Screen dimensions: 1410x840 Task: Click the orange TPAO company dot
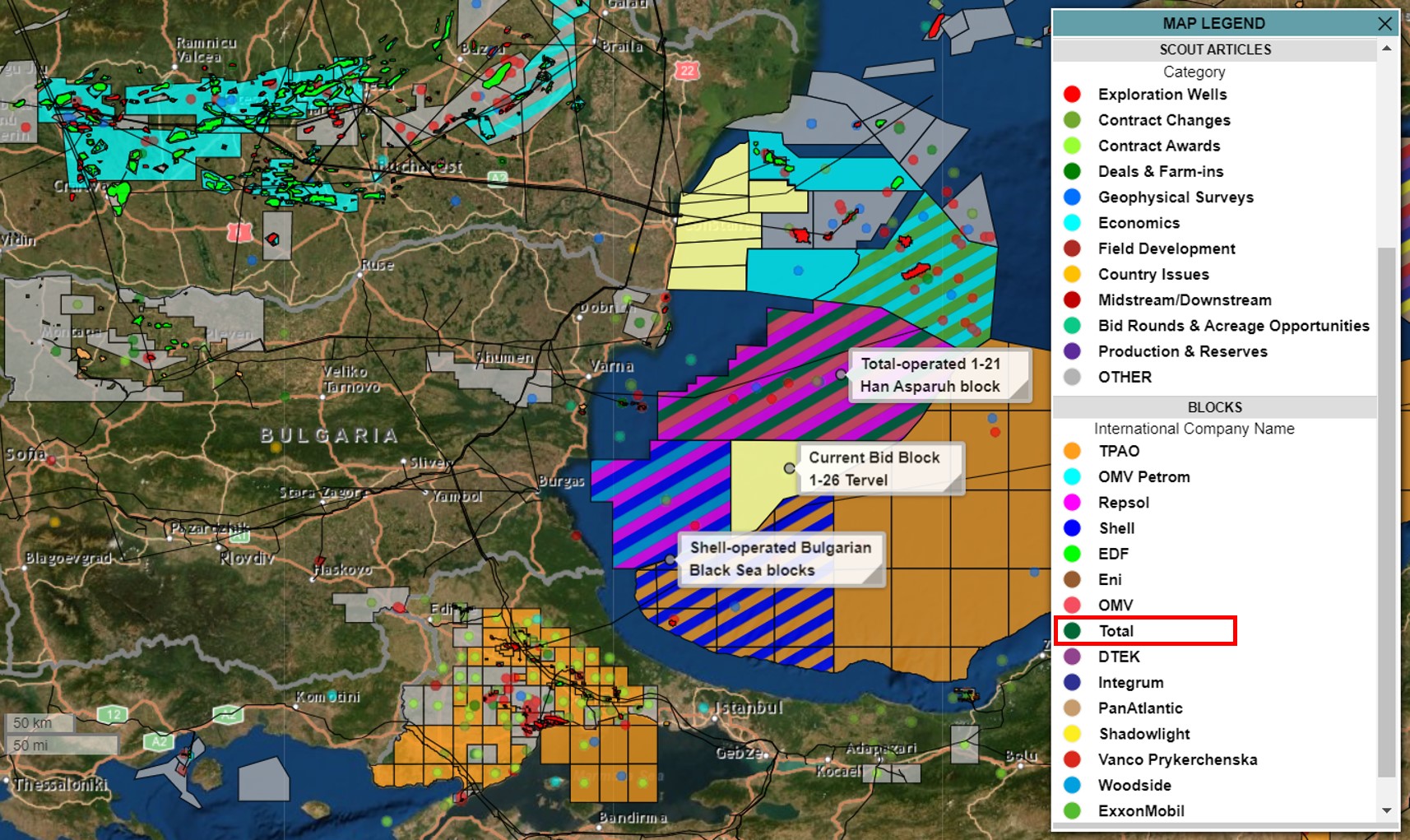click(x=1072, y=451)
